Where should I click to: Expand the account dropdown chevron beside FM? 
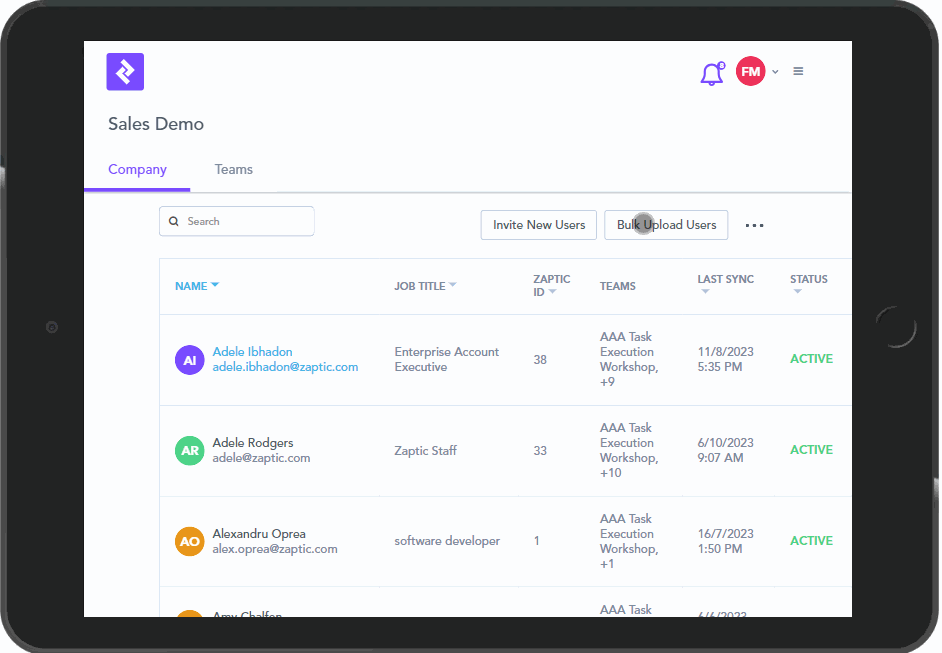tap(775, 72)
